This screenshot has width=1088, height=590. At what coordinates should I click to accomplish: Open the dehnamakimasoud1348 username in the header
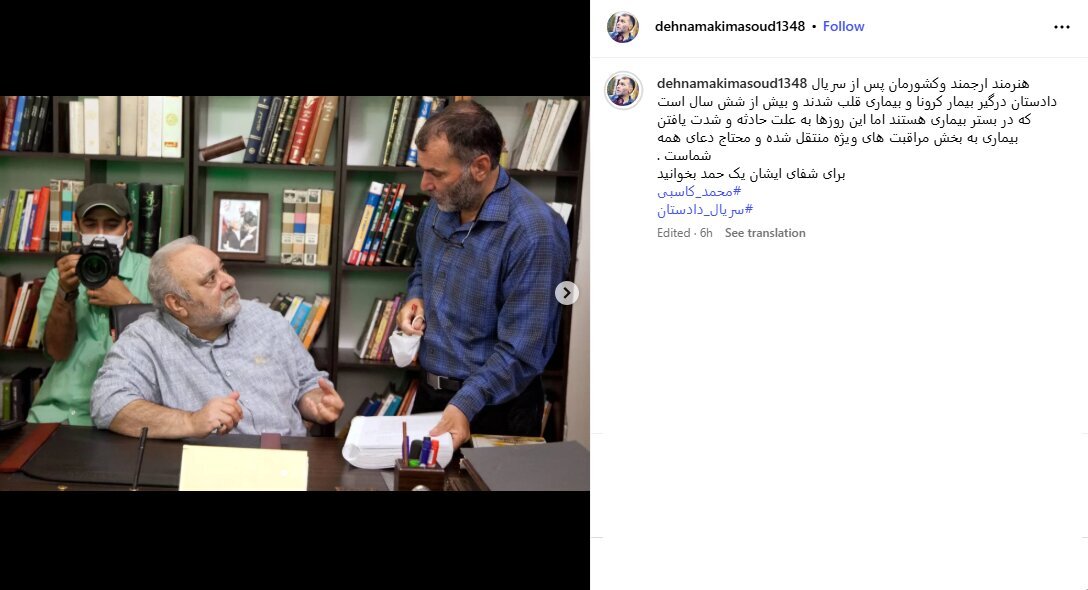pos(730,26)
